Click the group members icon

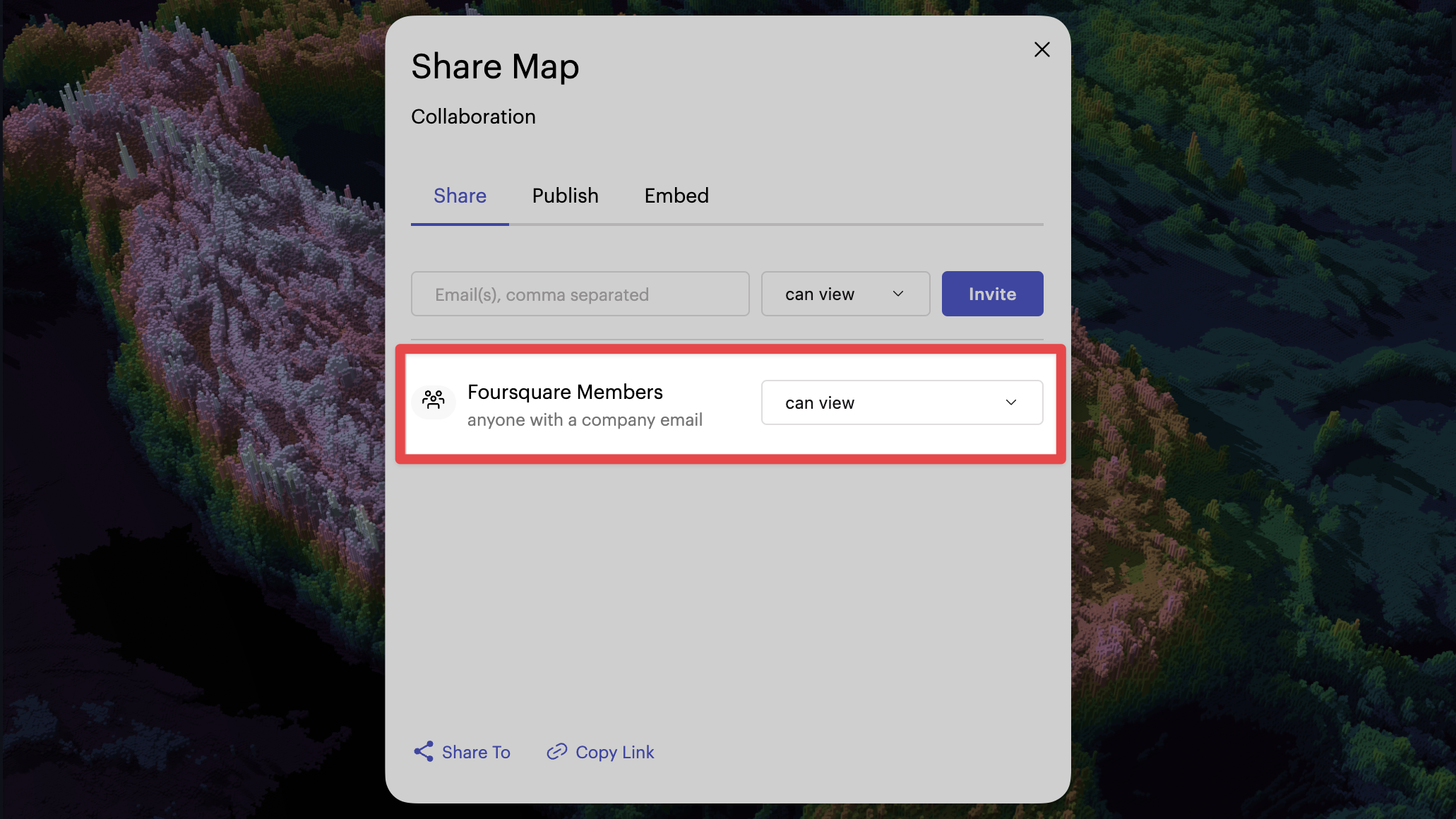[434, 402]
